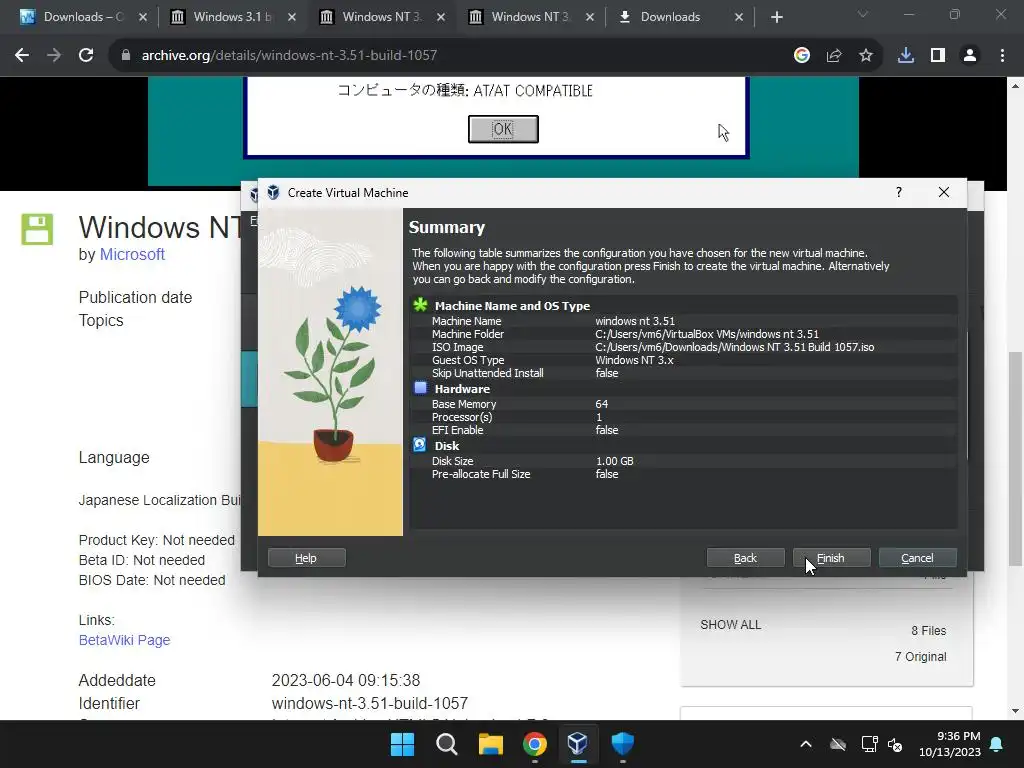Close the last Downloads browser tab

click(x=739, y=18)
